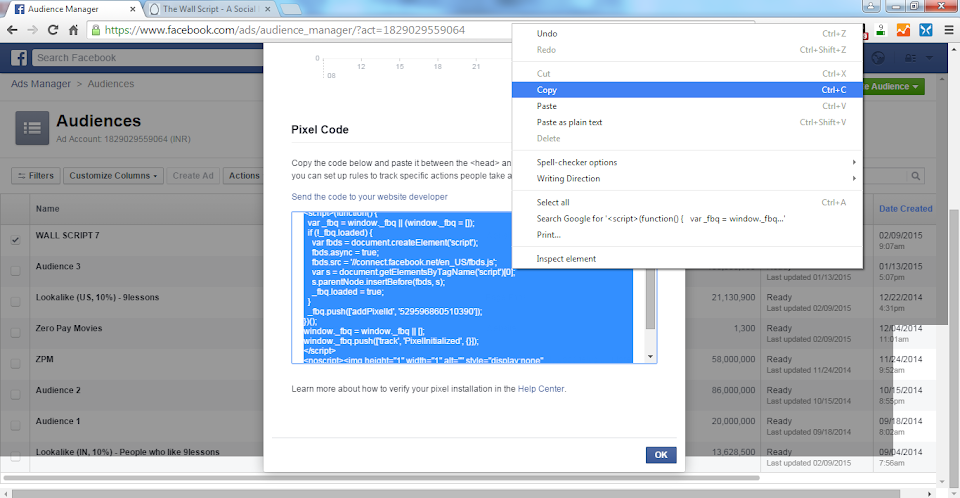Click the 58,000,000 size value for ZPM
The image size is (960, 498).
tap(733, 359)
